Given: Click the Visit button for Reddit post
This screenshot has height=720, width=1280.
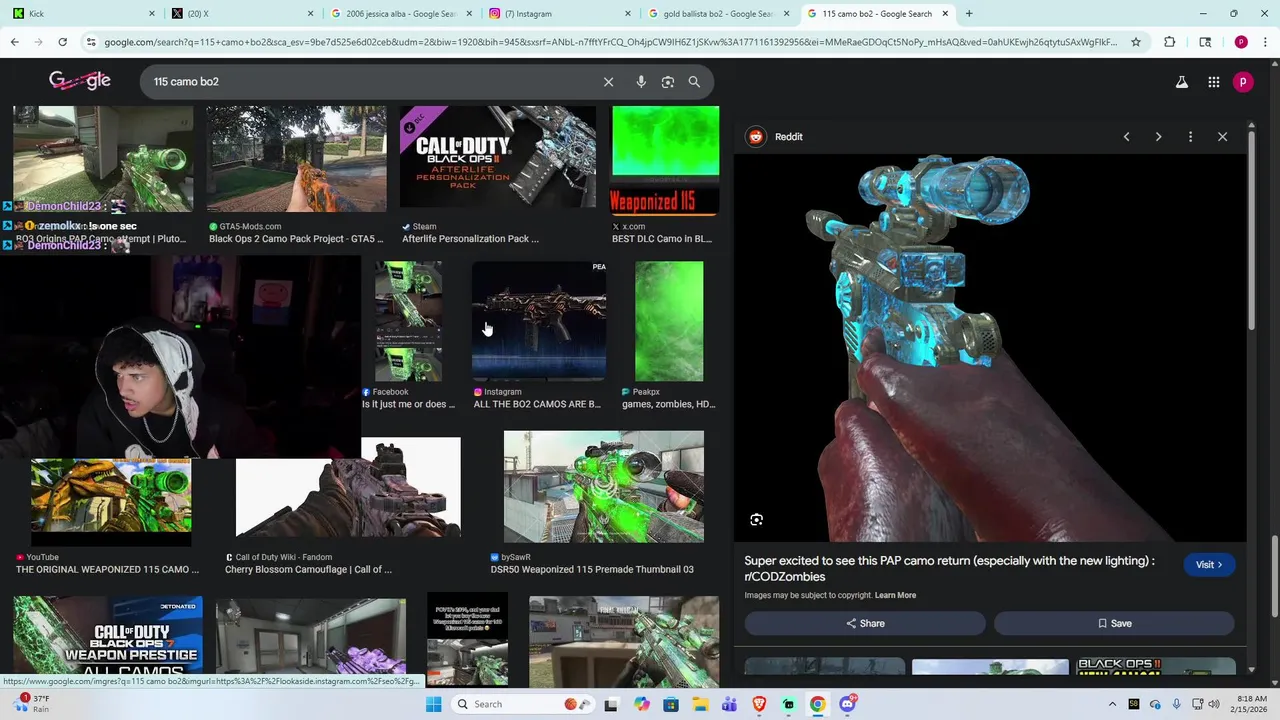Looking at the screenshot, I should point(1209,565).
